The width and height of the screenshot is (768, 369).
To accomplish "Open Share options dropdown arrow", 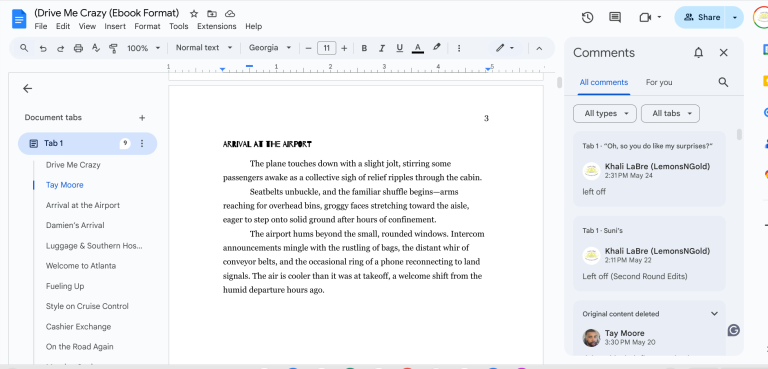I will pyautogui.click(x=734, y=18).
